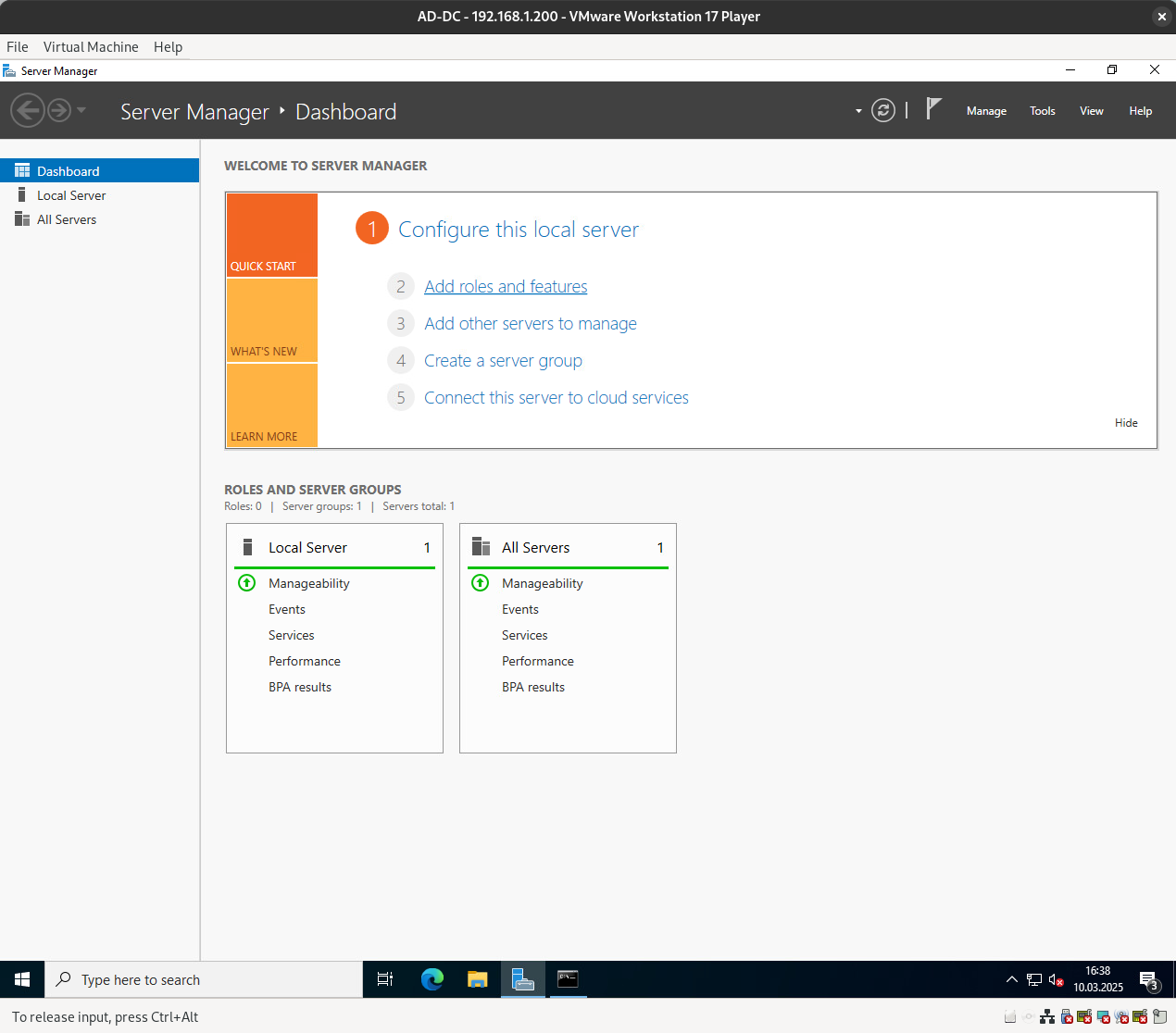Image resolution: width=1176 pixels, height=1033 pixels.
Task: Switch to the WHAT'S NEW tile
Action: click(x=272, y=320)
